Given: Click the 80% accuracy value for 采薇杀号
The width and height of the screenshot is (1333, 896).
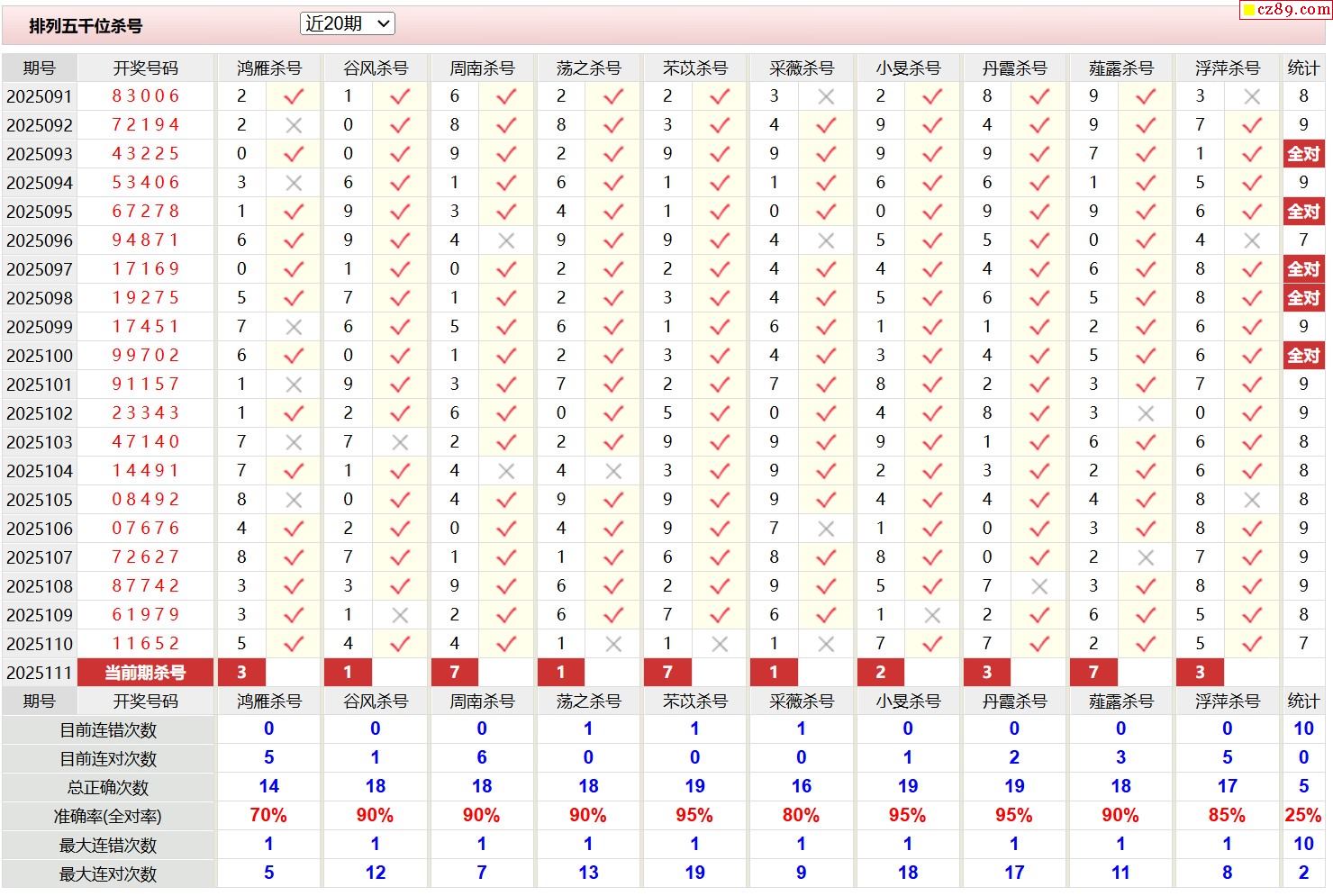Looking at the screenshot, I should pos(801,816).
